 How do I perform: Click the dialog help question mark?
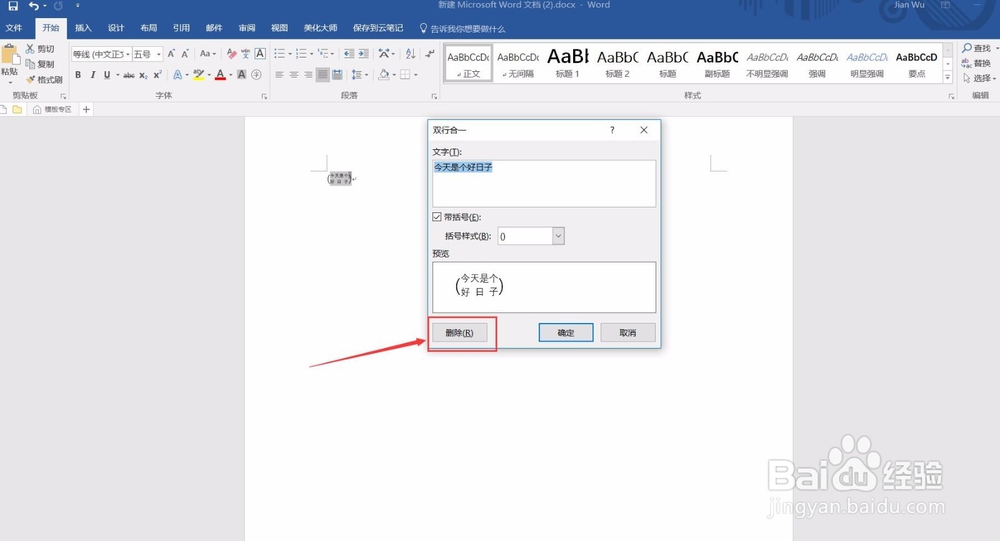(x=612, y=130)
